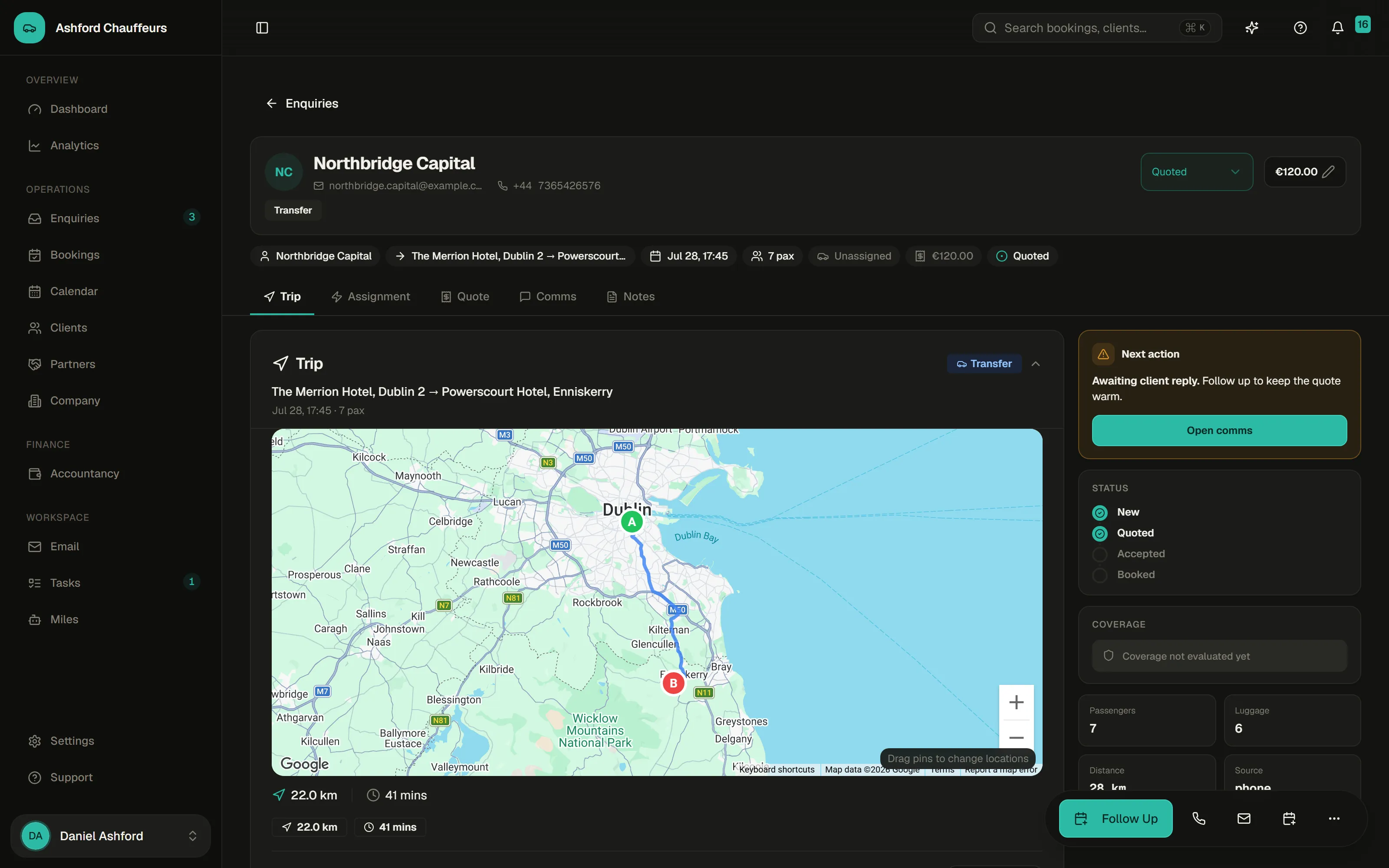Click the email icon in the action bar

(x=1244, y=818)
